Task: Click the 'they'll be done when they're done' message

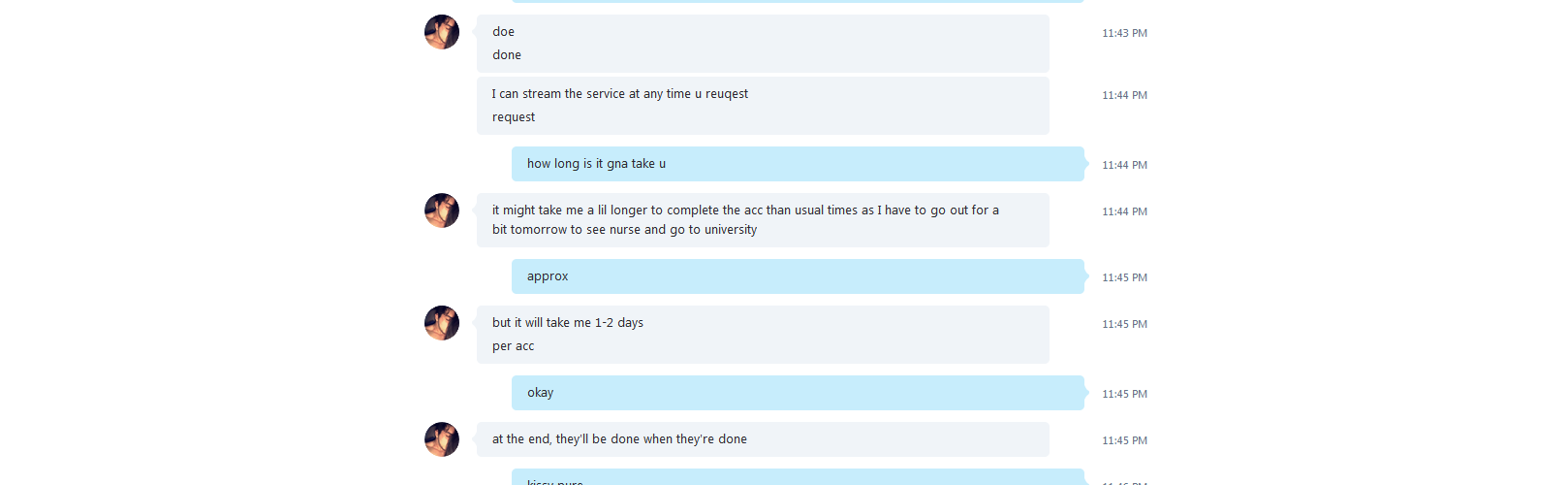Action: tap(763, 439)
